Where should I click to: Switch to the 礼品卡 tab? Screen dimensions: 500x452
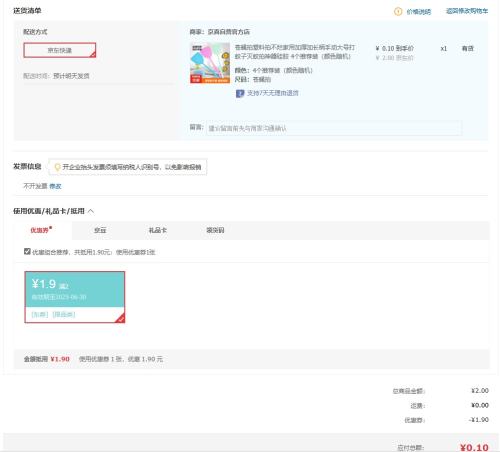[x=157, y=230]
